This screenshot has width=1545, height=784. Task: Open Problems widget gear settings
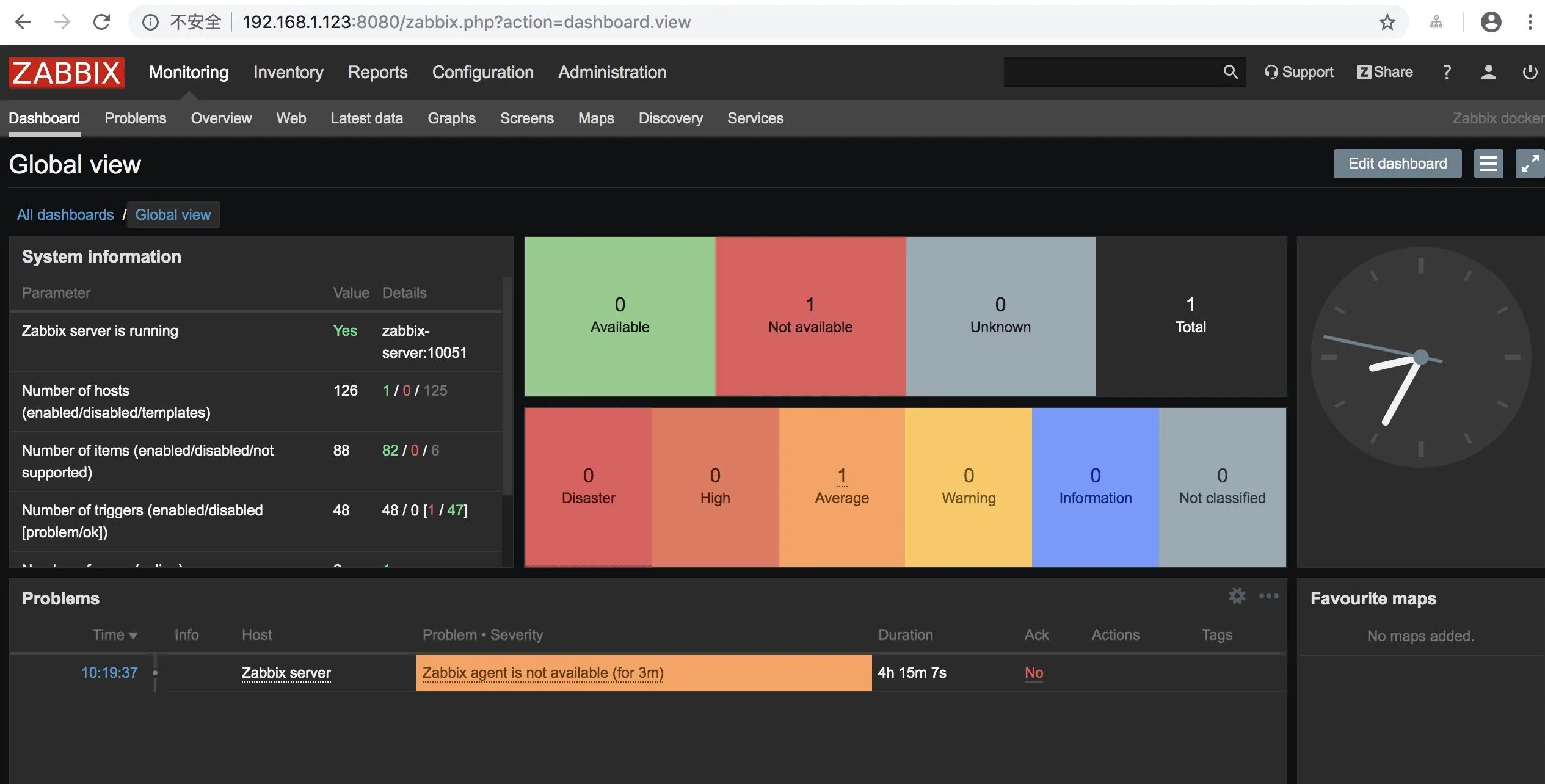click(x=1237, y=596)
